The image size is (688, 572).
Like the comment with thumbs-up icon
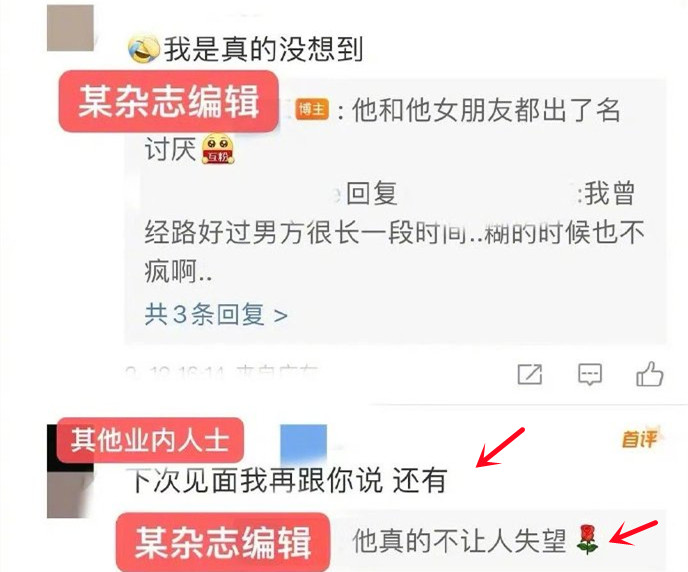pos(649,374)
